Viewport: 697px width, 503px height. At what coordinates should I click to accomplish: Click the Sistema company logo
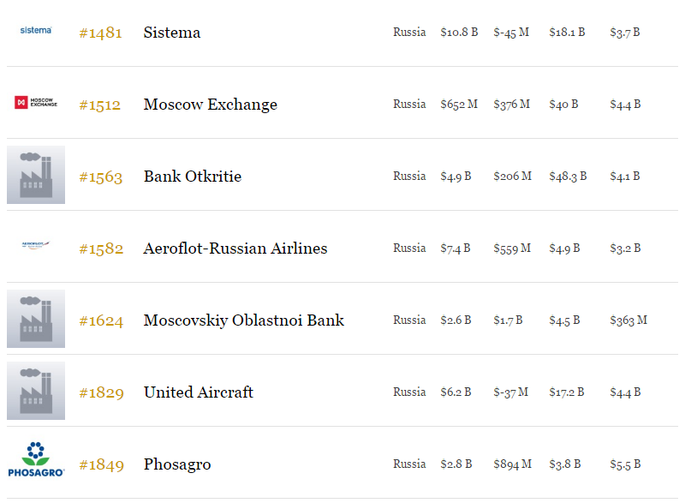pos(36,31)
